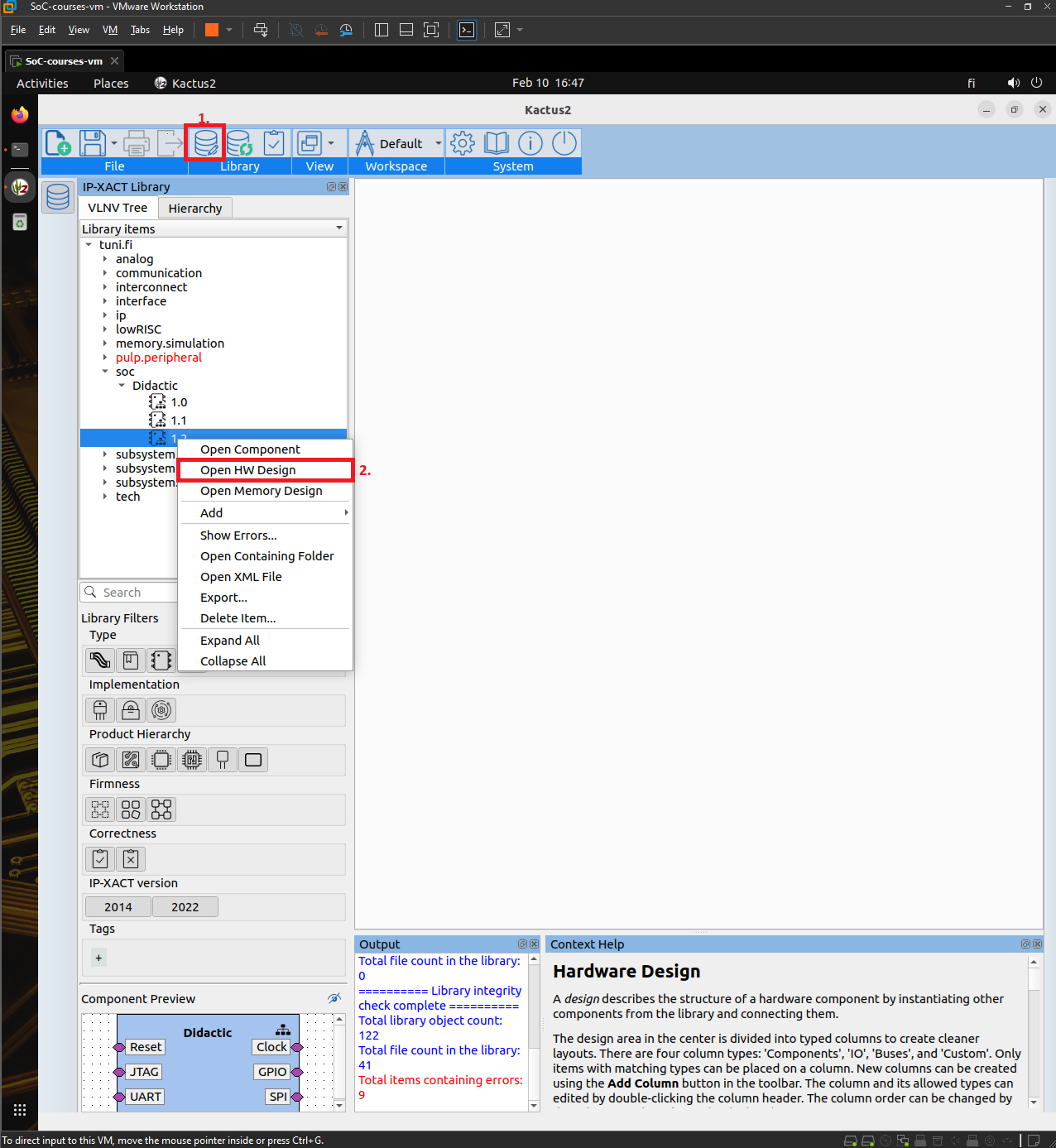
Task: Open the Default workspace dropdown
Action: point(438,143)
